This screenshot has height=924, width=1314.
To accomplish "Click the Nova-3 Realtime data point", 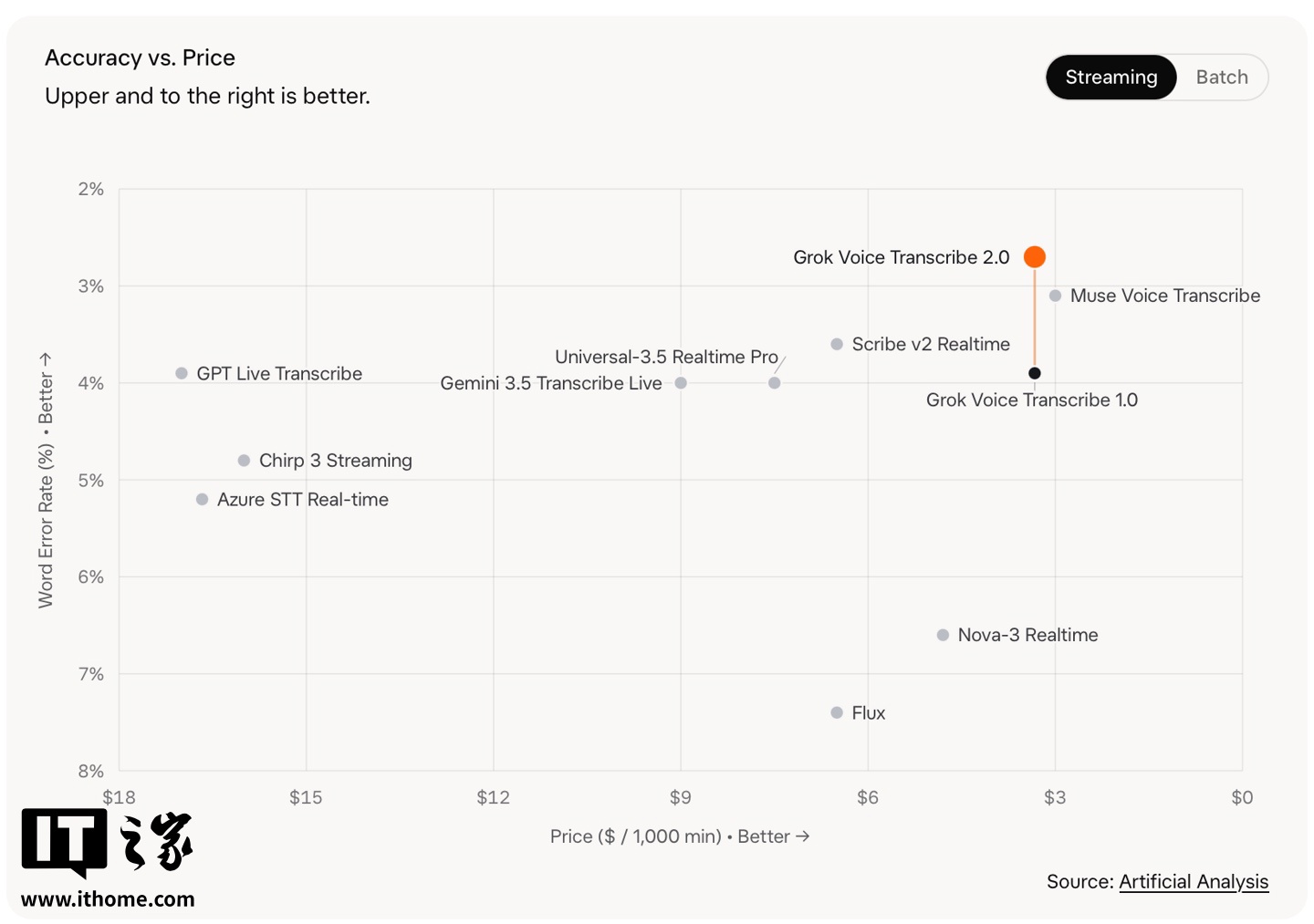I will (943, 635).
